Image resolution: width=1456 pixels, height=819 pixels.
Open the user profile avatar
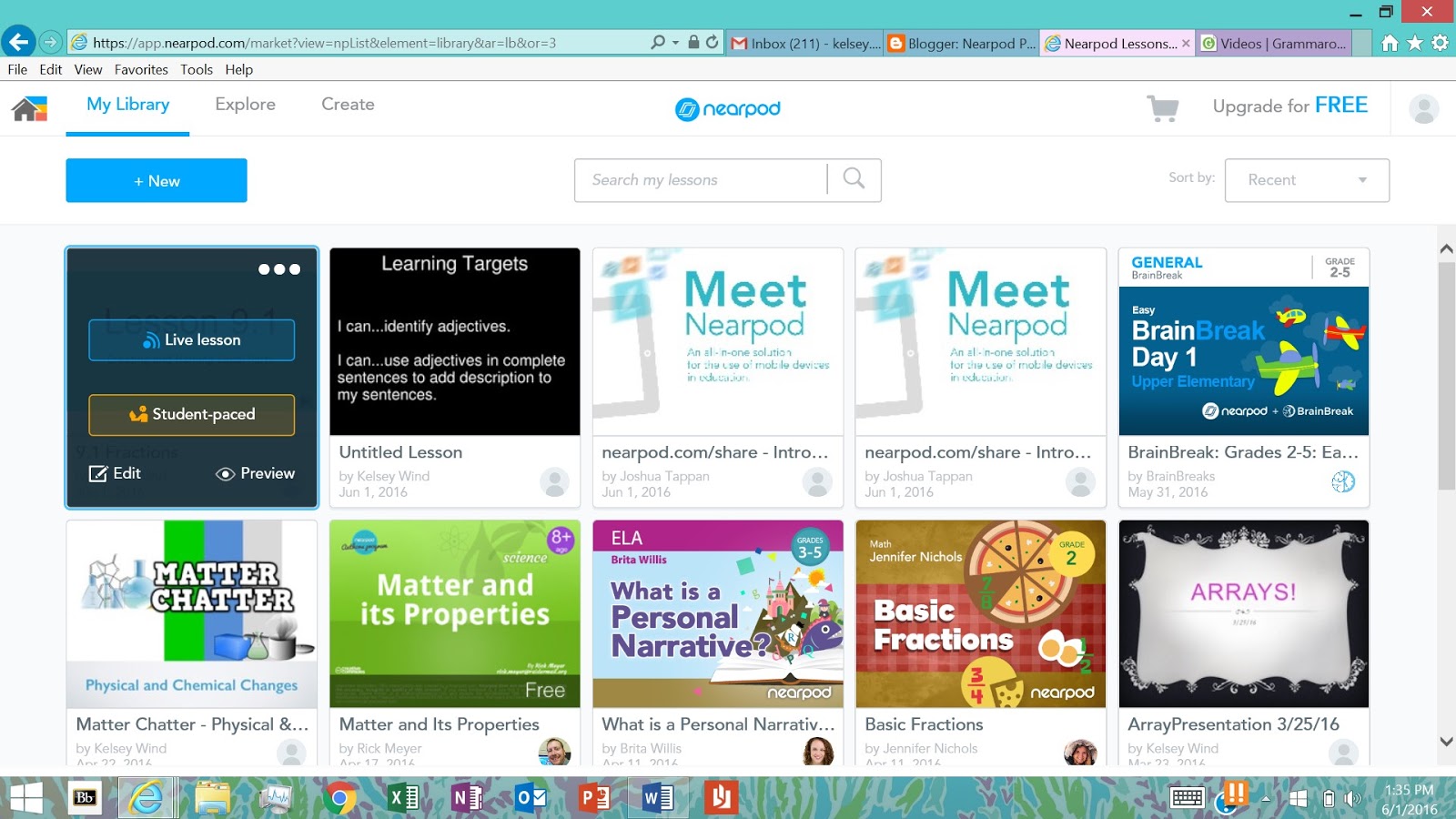point(1424,108)
